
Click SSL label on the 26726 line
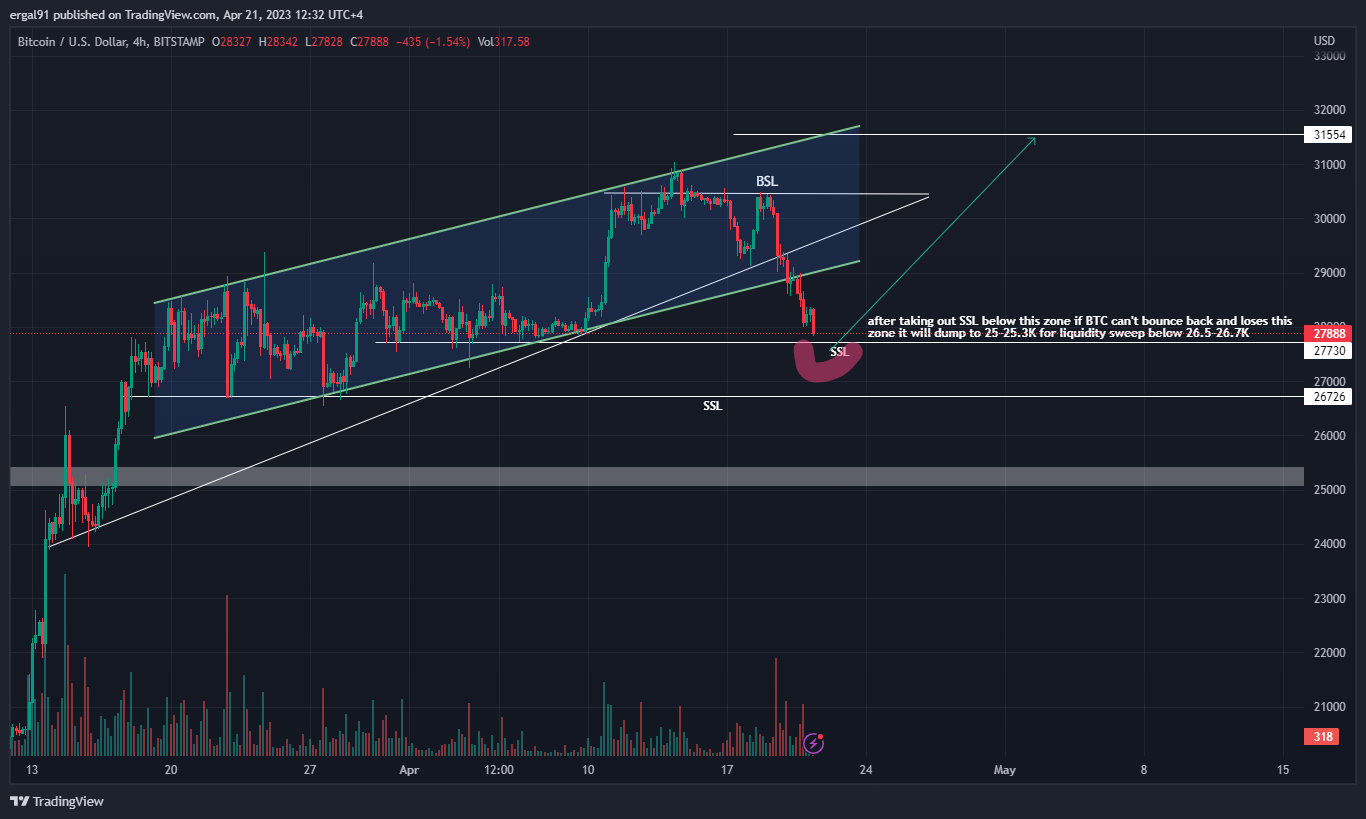click(x=712, y=407)
